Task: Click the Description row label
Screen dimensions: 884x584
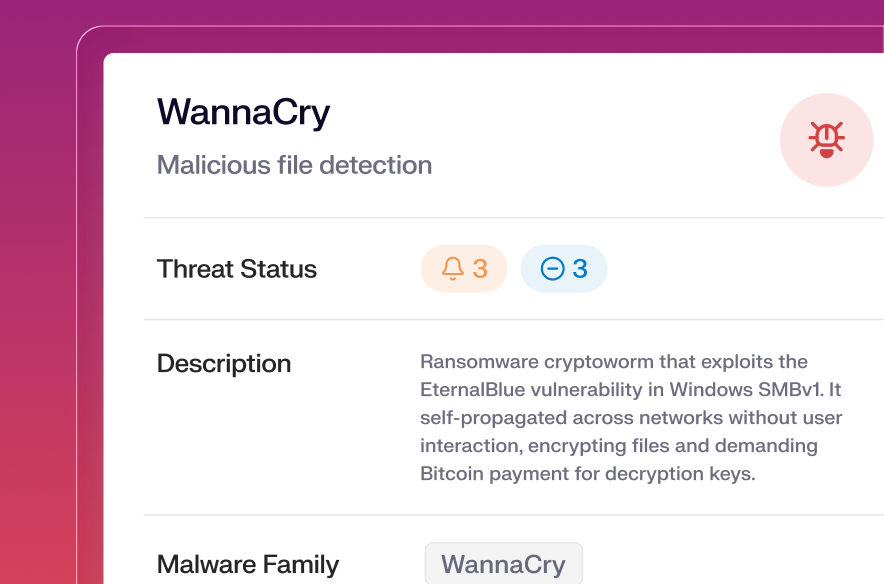Action: (x=224, y=363)
